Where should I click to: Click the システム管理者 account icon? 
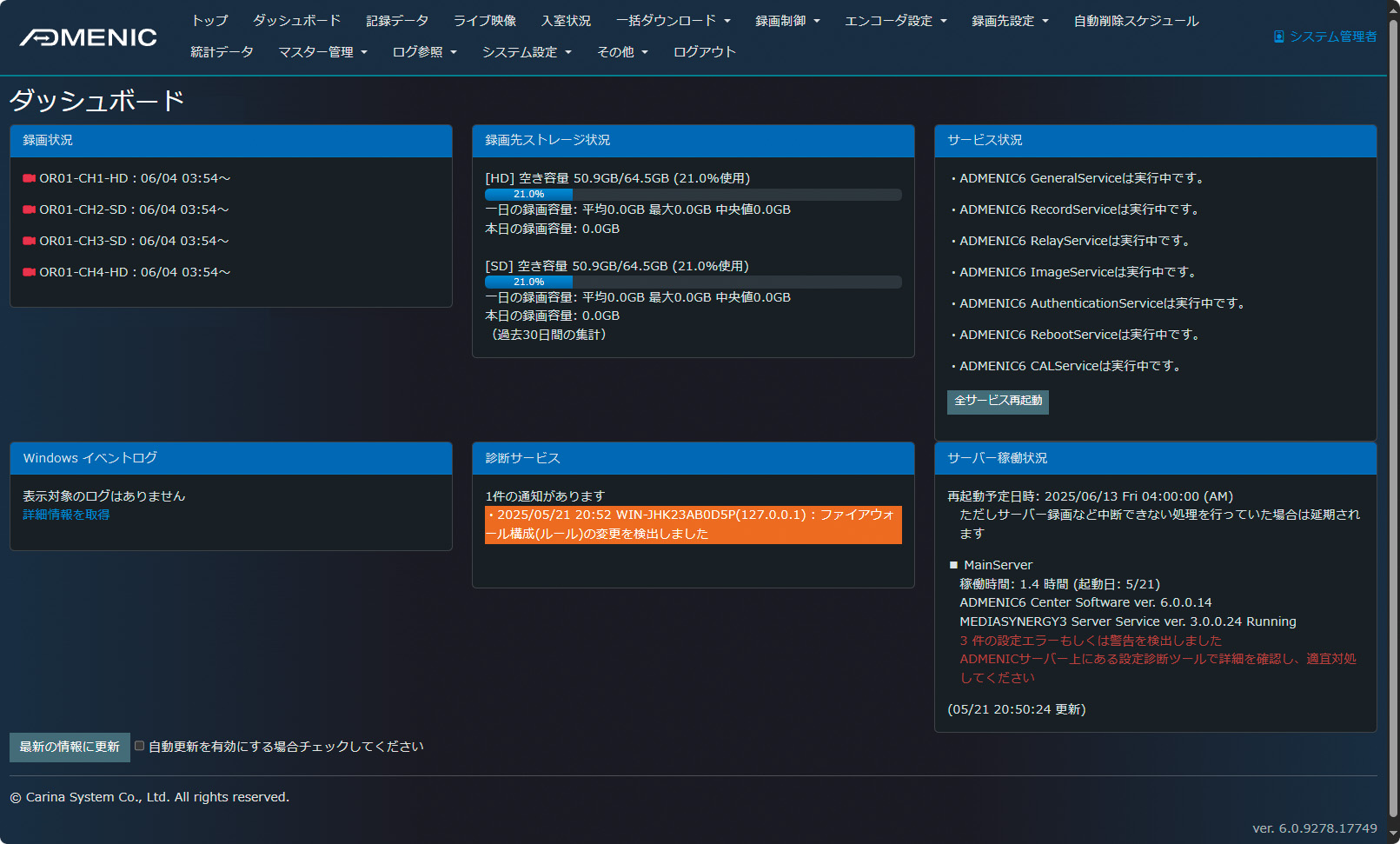click(x=1278, y=37)
